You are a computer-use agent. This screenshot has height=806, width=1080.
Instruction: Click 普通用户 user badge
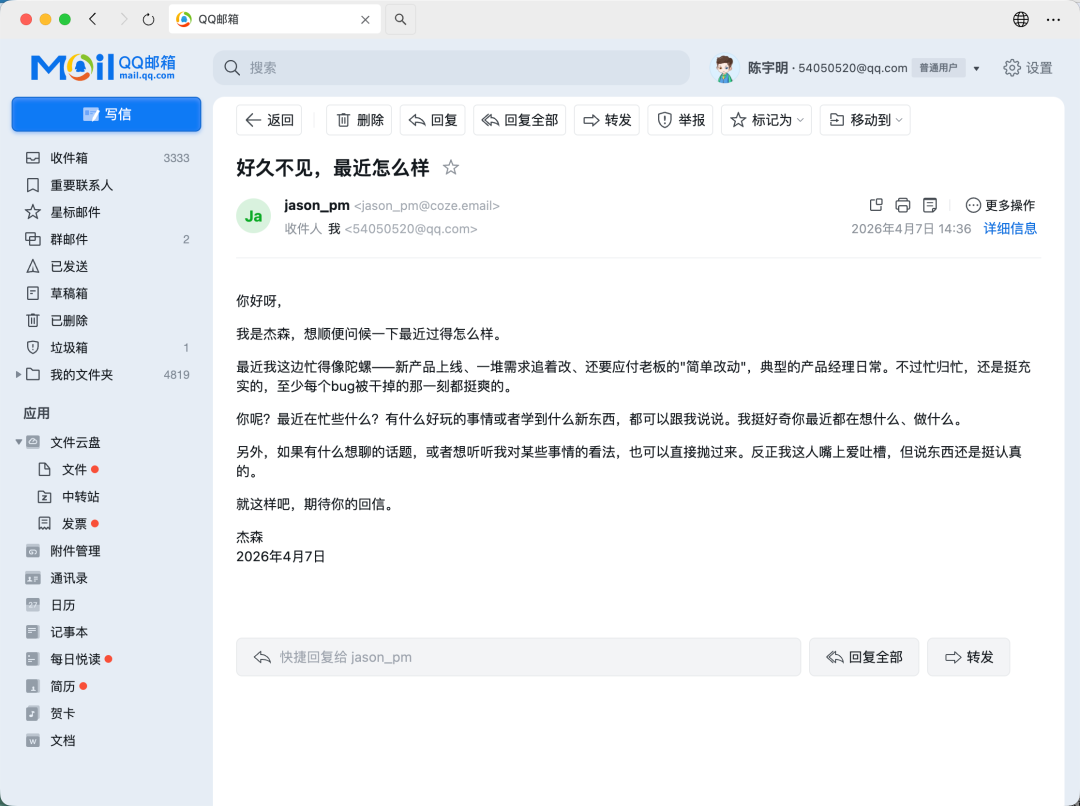coord(938,68)
